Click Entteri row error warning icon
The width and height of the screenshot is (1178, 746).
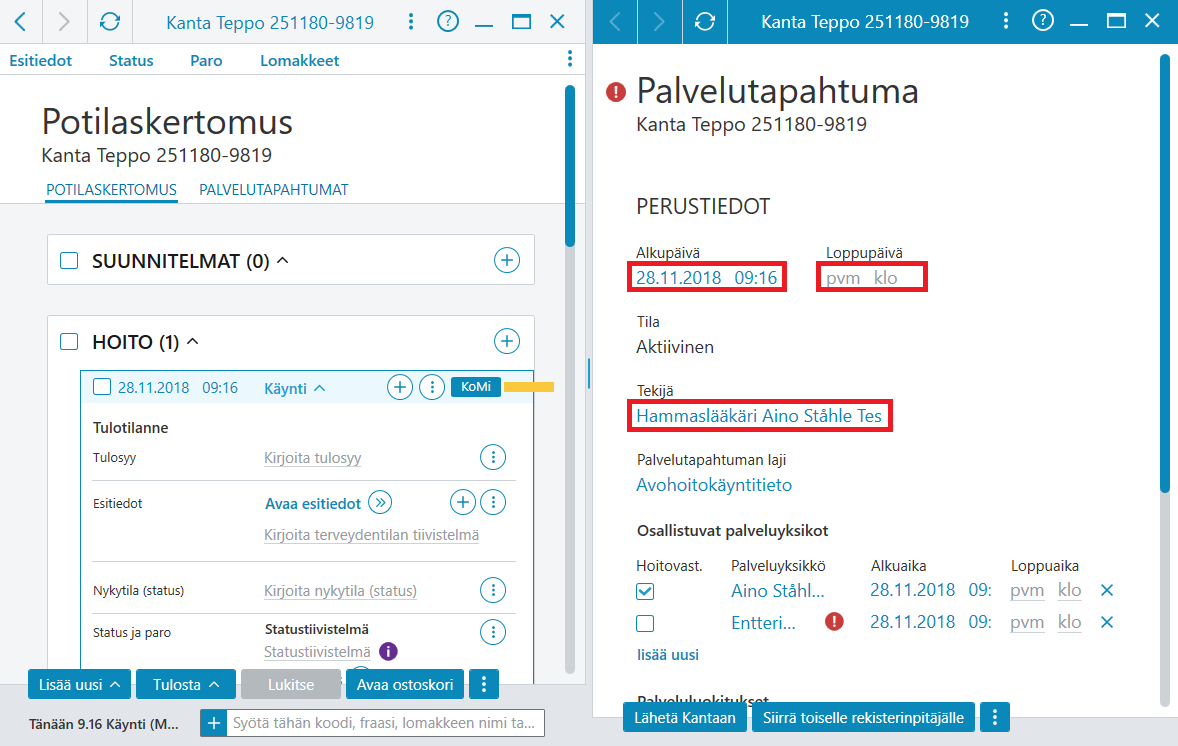click(x=834, y=621)
